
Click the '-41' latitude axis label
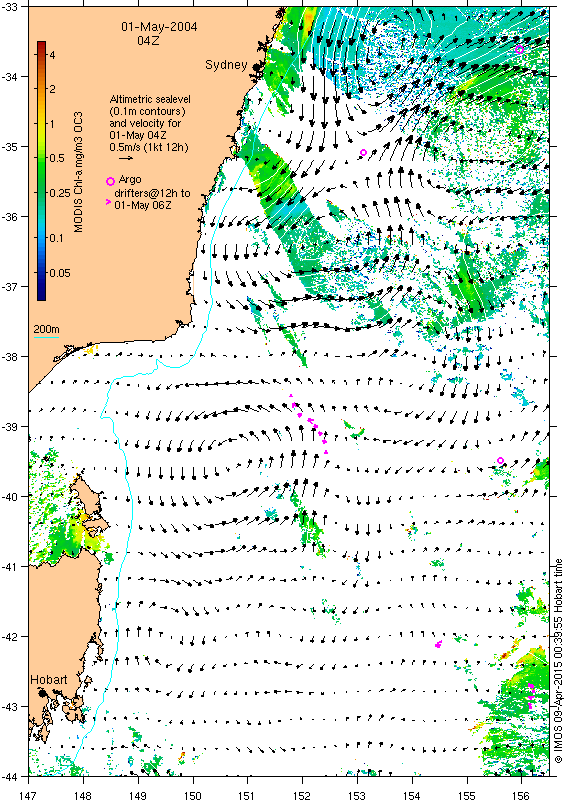(x=10, y=566)
